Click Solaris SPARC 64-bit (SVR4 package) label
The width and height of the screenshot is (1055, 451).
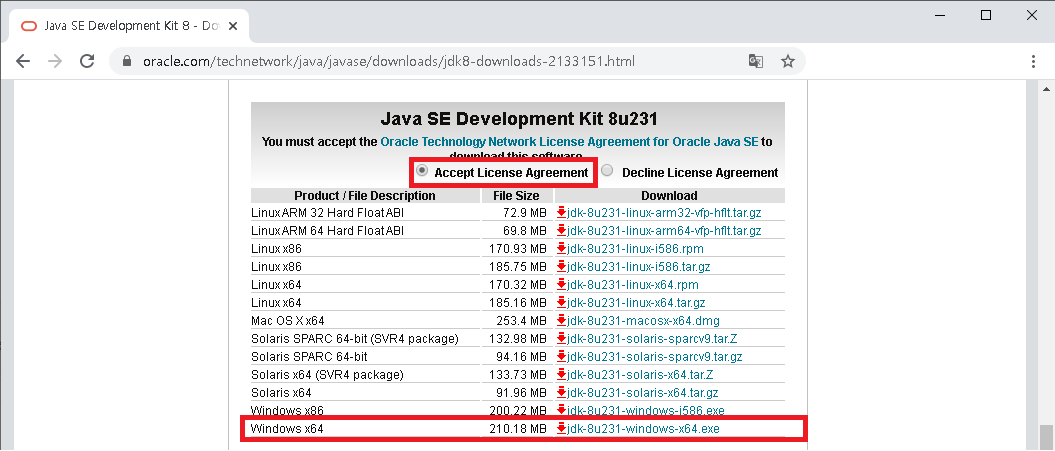(x=355, y=339)
